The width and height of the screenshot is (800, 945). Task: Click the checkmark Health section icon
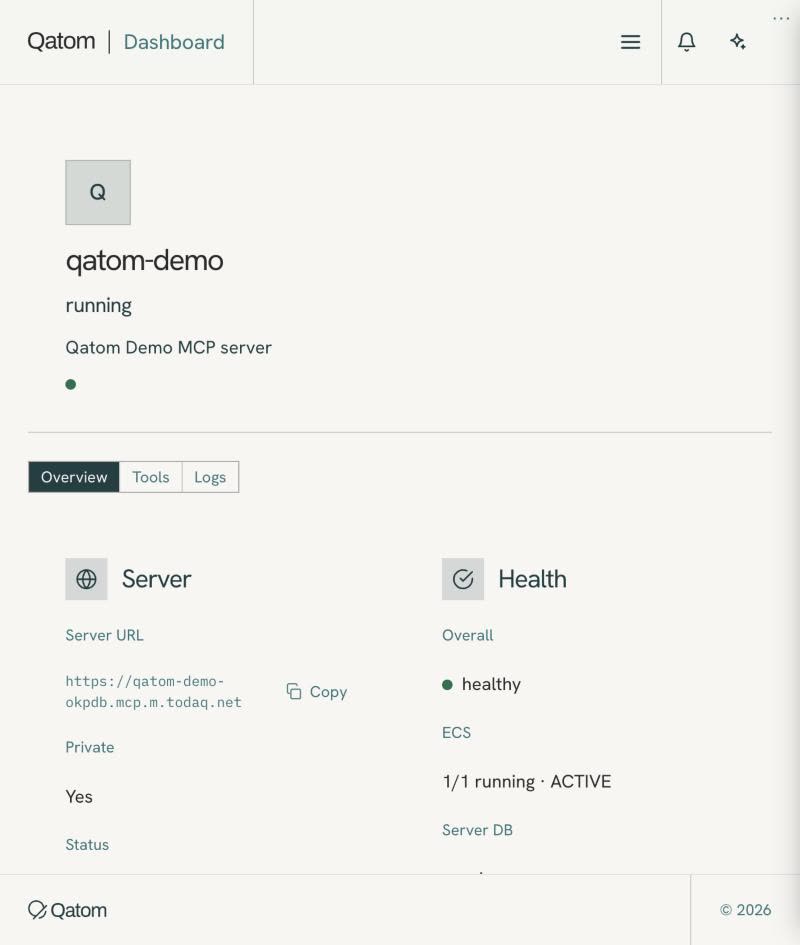click(462, 579)
